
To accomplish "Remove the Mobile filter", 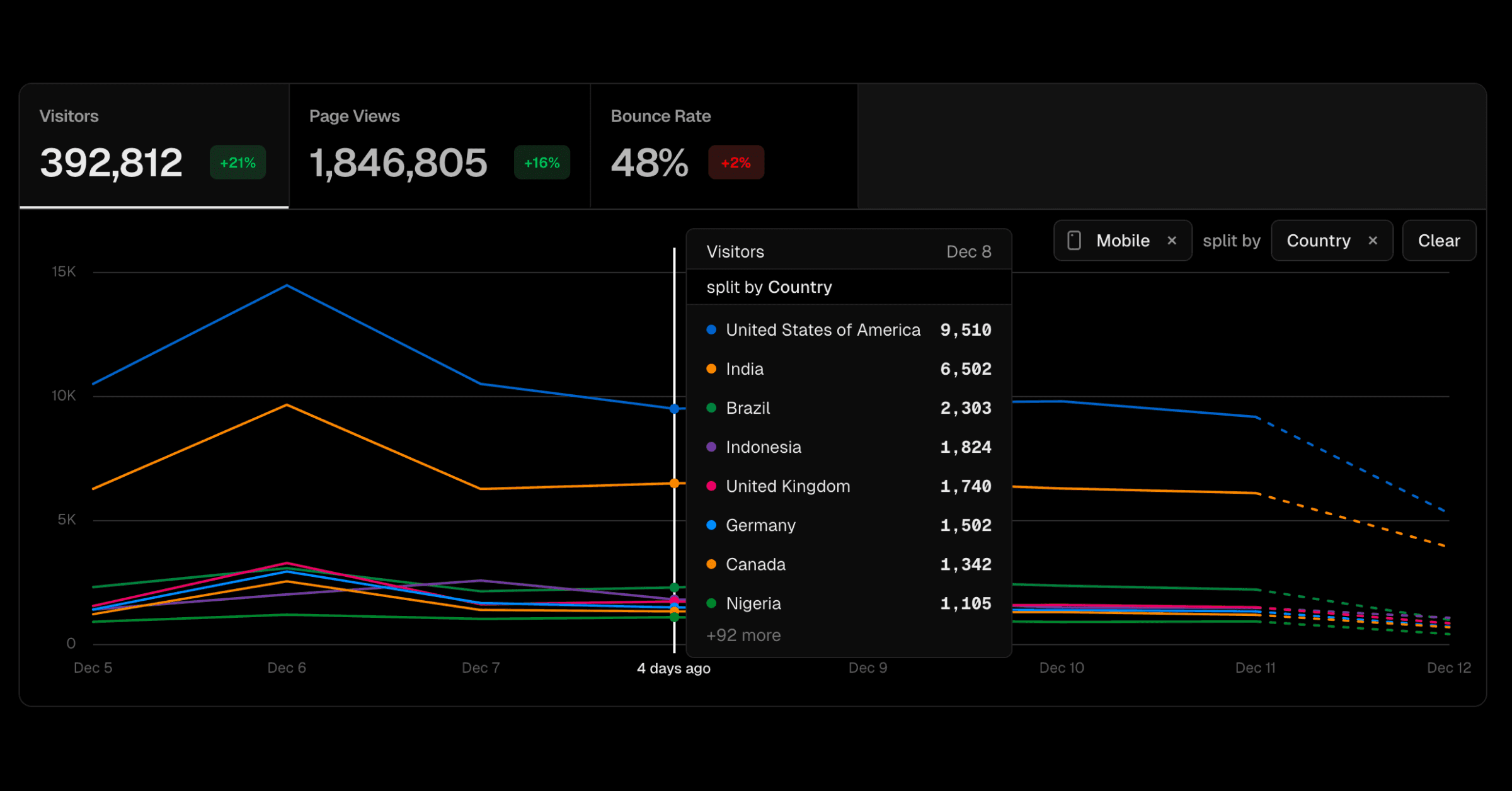I will [1172, 240].
